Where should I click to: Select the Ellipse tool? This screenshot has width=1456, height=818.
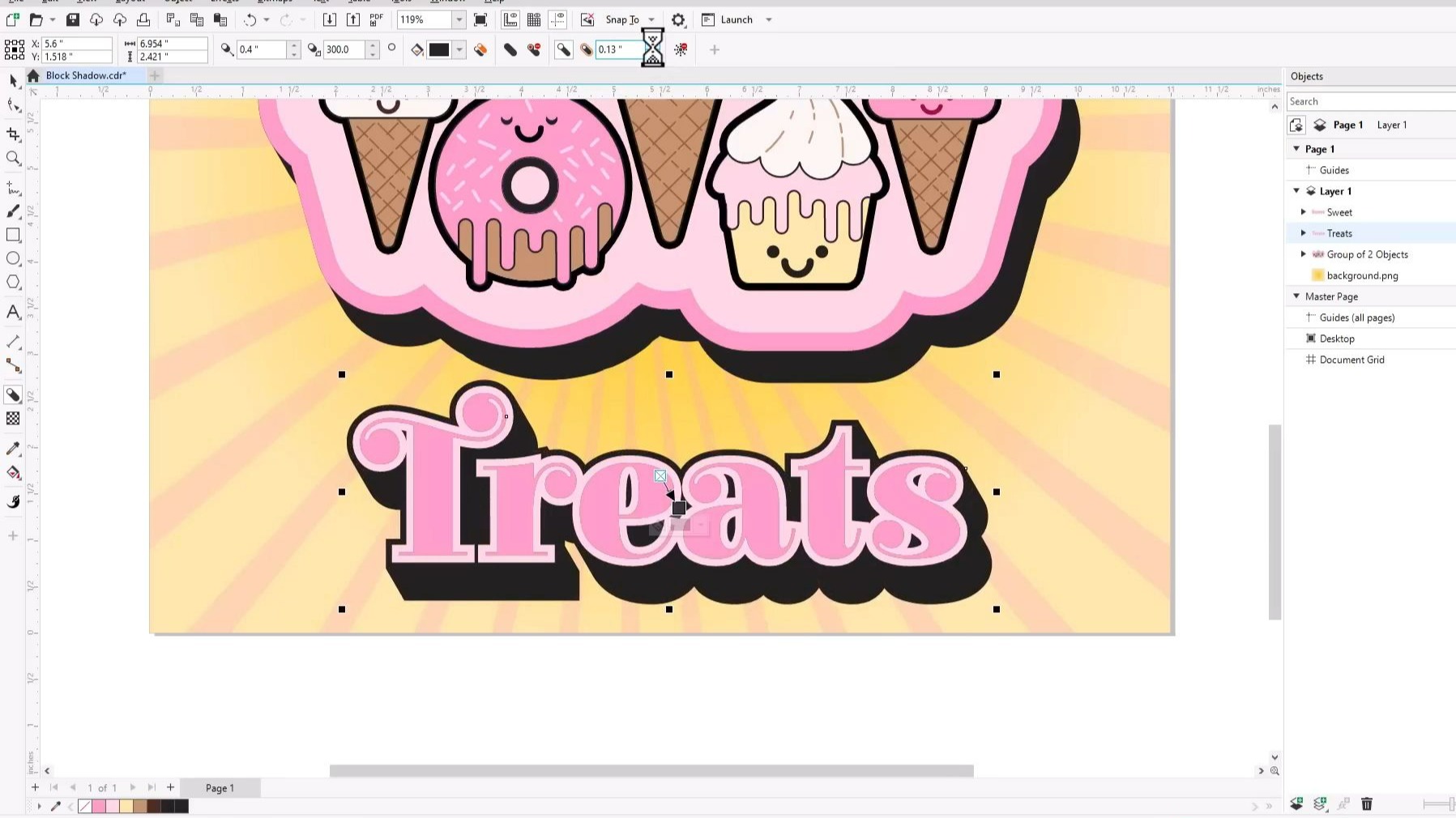pyautogui.click(x=13, y=258)
